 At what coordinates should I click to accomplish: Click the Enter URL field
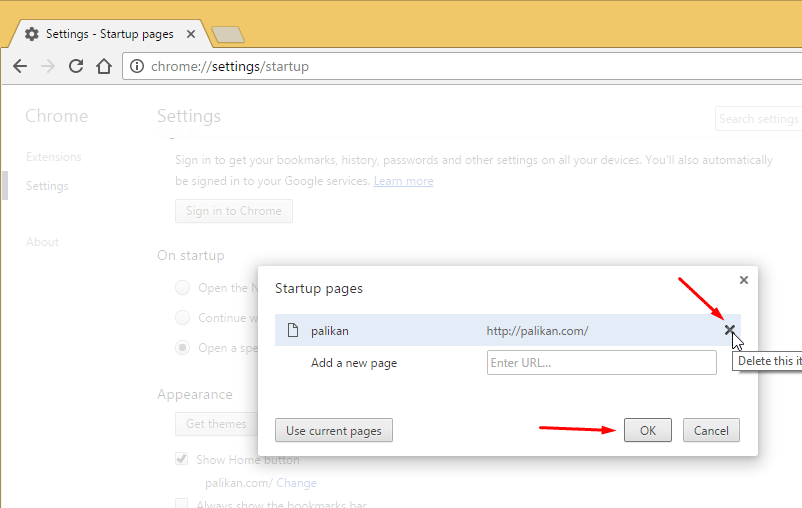(602, 363)
